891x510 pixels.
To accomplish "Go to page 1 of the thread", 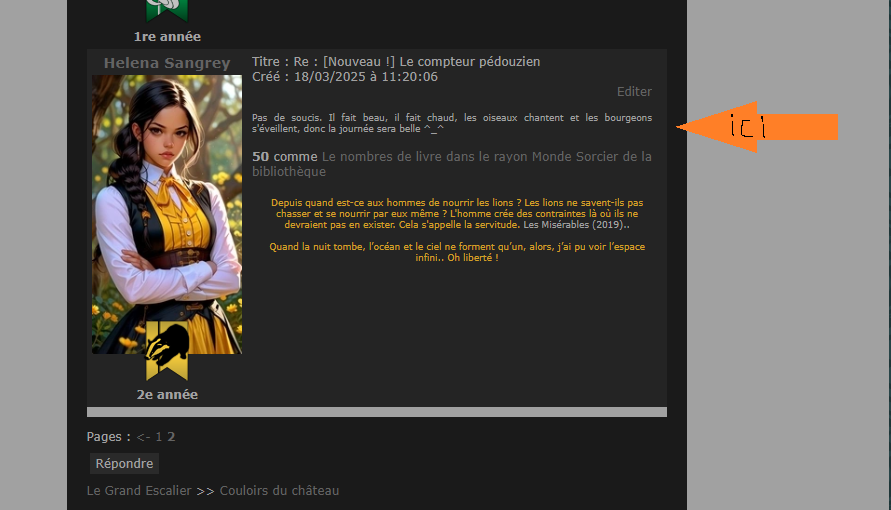I will pyautogui.click(x=159, y=437).
